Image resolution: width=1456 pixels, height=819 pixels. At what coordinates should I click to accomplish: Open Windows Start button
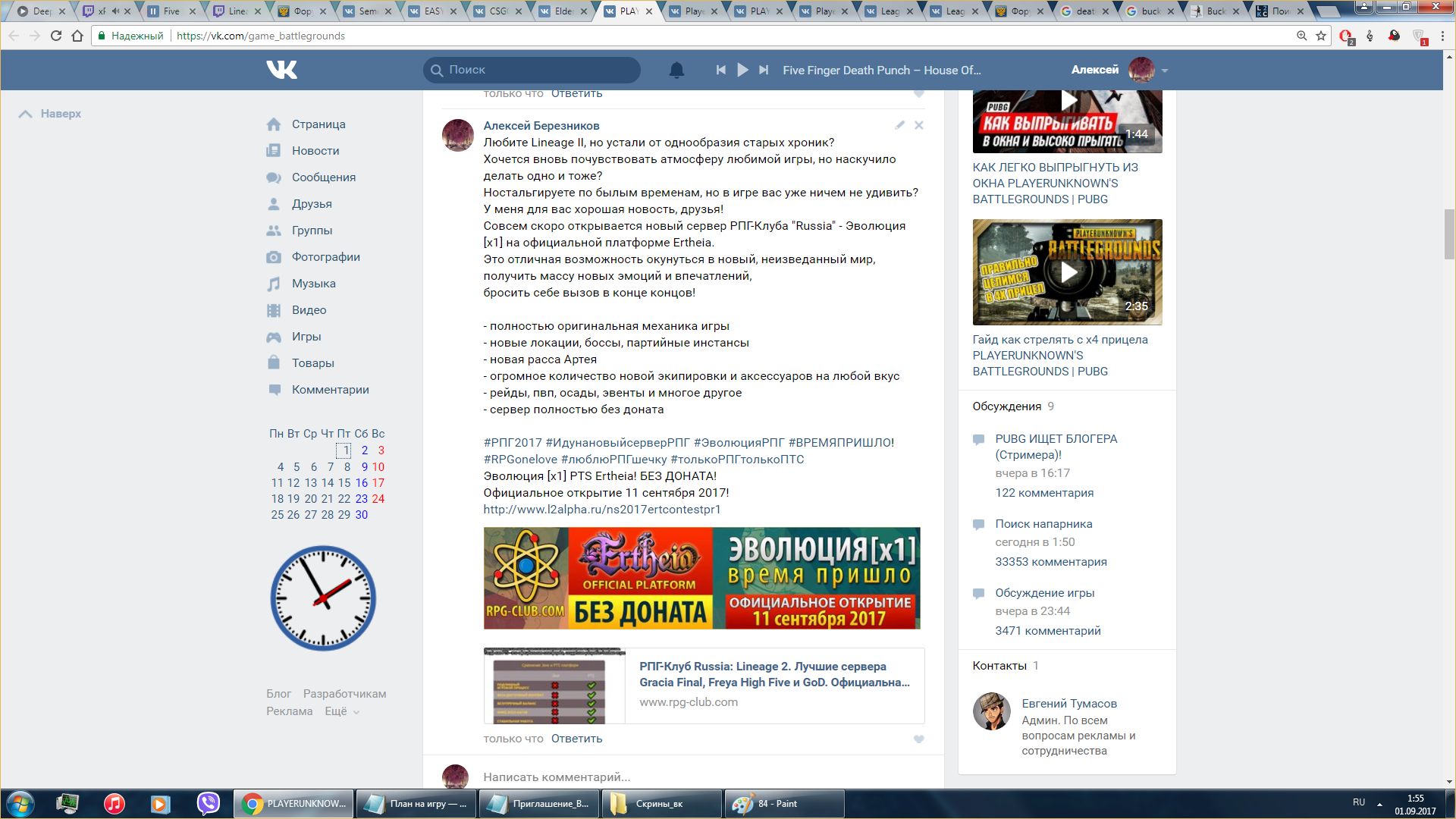(x=20, y=804)
